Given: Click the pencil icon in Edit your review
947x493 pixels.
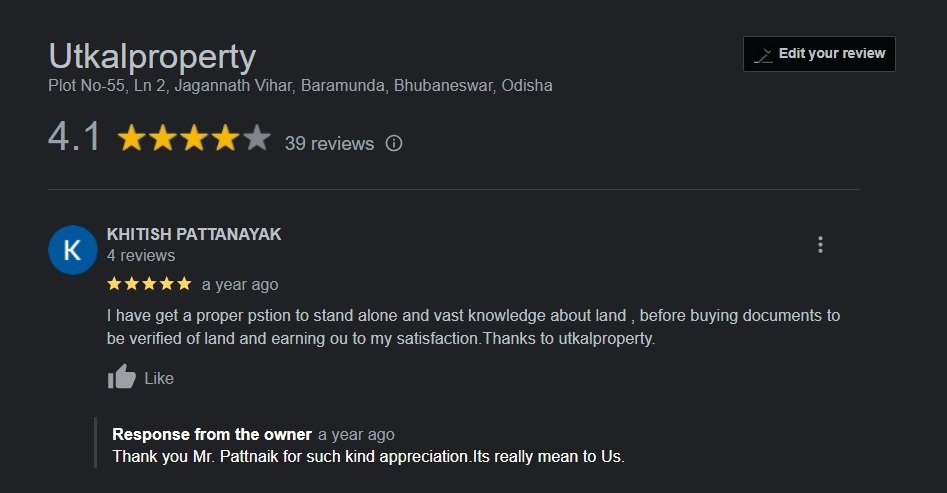Looking at the screenshot, I should (x=763, y=54).
